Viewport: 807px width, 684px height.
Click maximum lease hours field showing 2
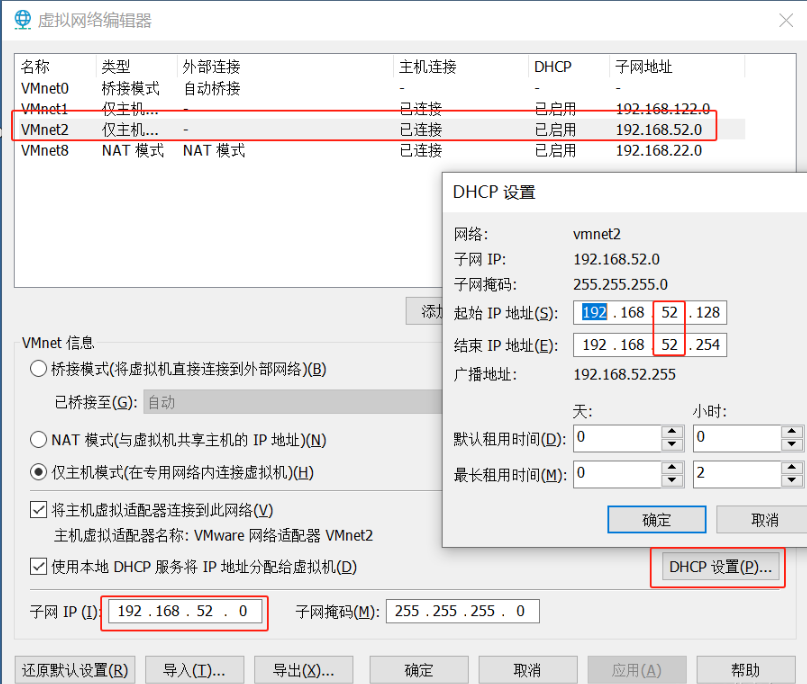736,474
